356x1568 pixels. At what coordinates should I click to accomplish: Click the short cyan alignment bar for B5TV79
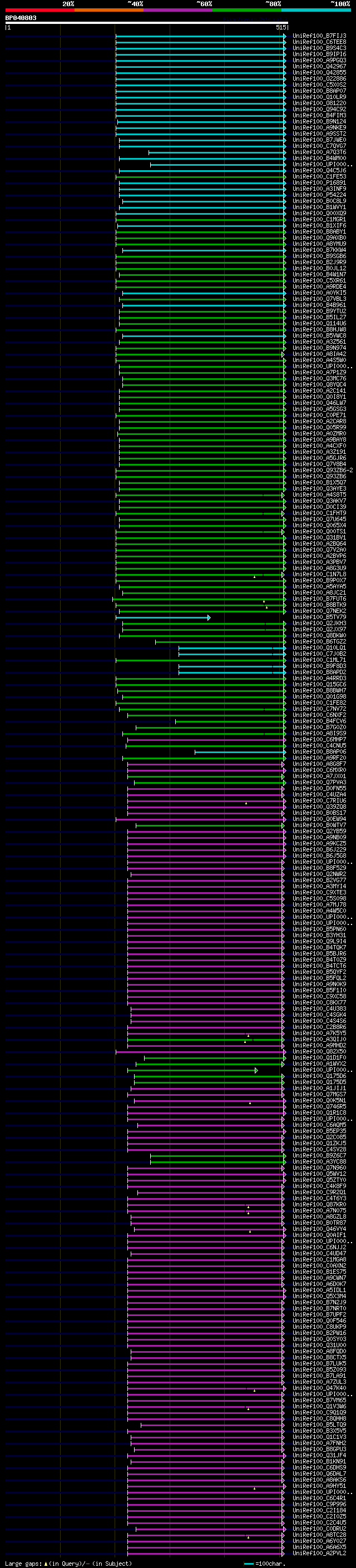point(163,617)
